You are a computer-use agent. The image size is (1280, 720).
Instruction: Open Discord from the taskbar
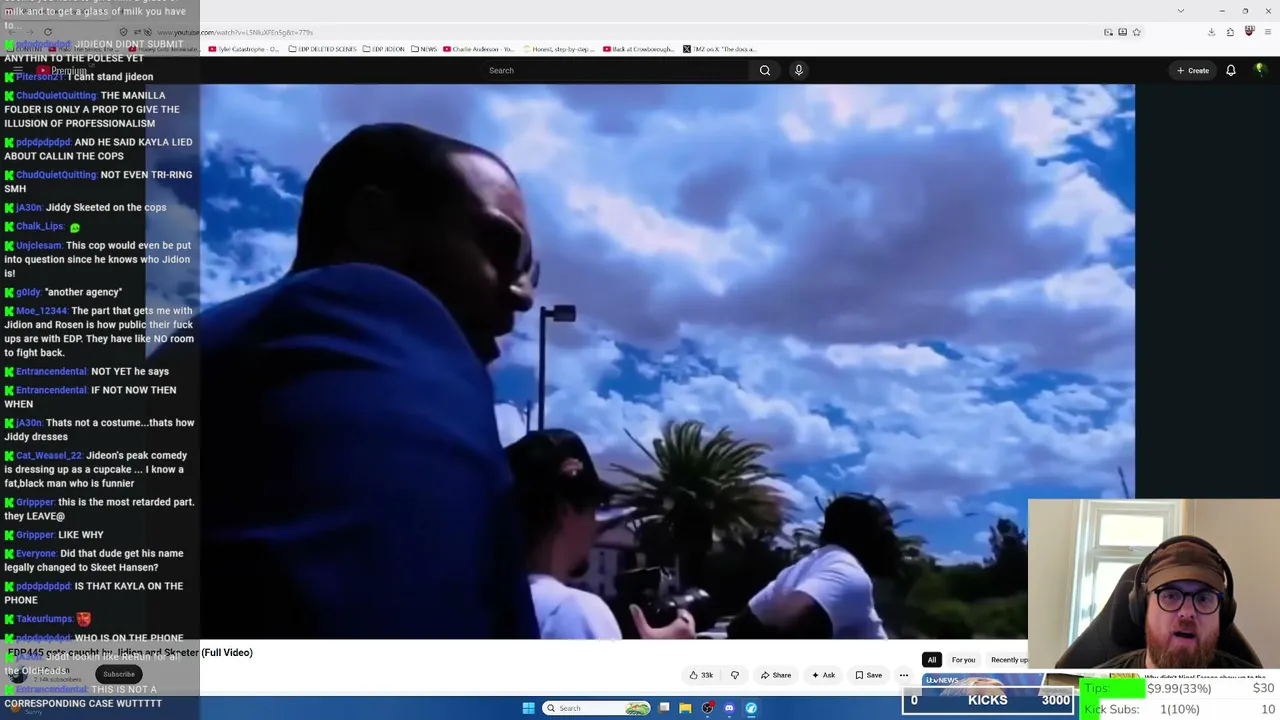[729, 708]
